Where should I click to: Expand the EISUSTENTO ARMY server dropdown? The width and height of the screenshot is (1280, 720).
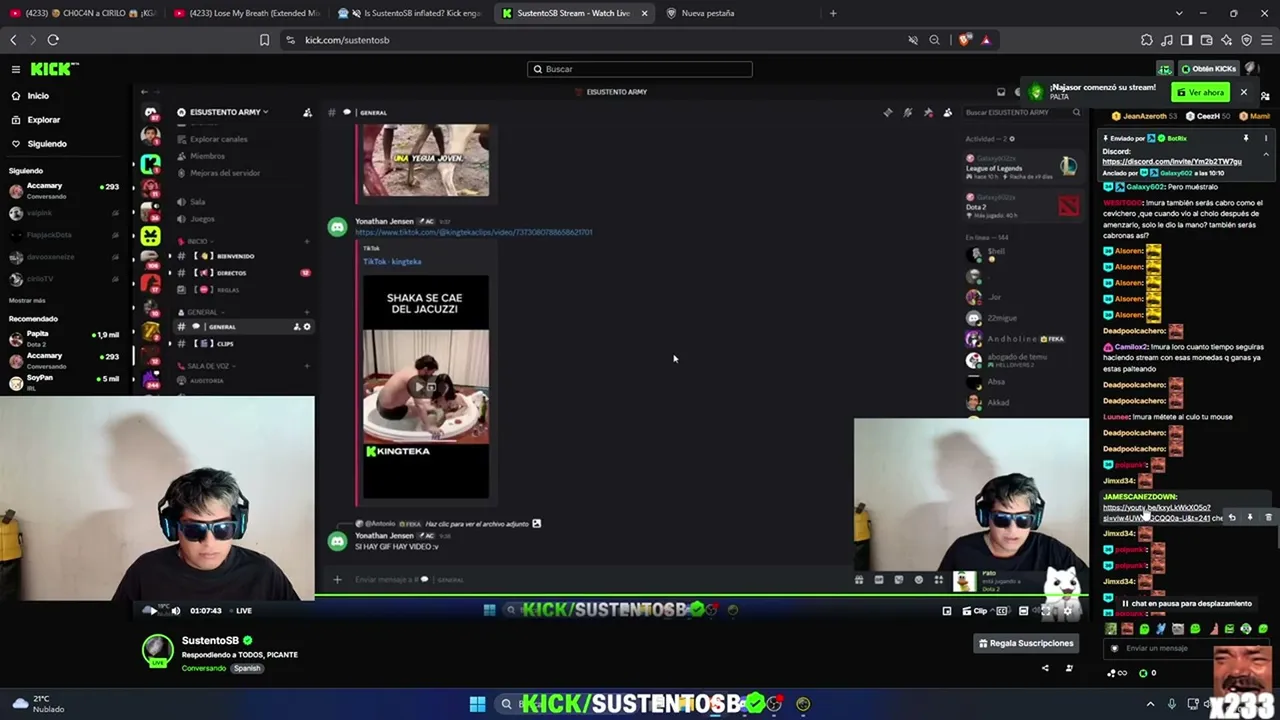[x=224, y=112]
